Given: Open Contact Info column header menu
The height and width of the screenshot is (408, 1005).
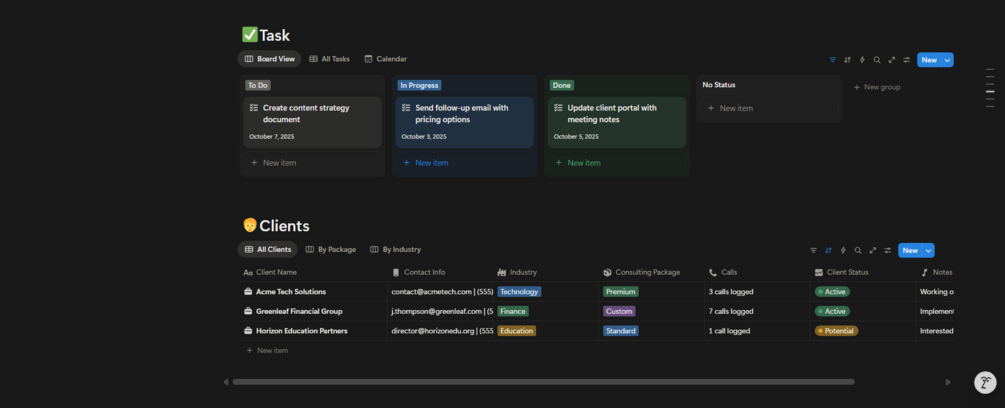Looking at the screenshot, I should [x=440, y=272].
